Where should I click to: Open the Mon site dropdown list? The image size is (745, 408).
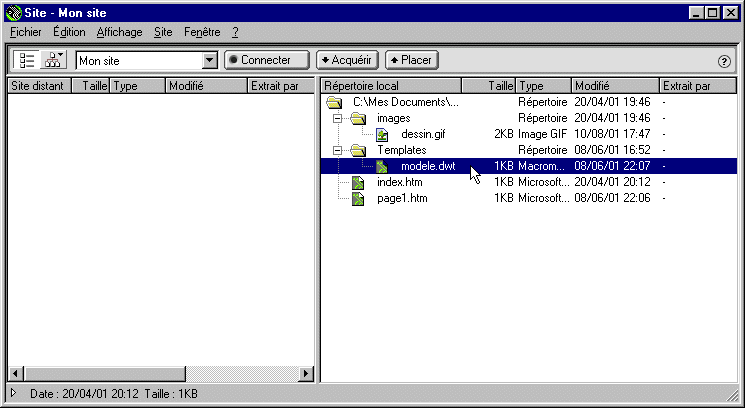[209, 61]
